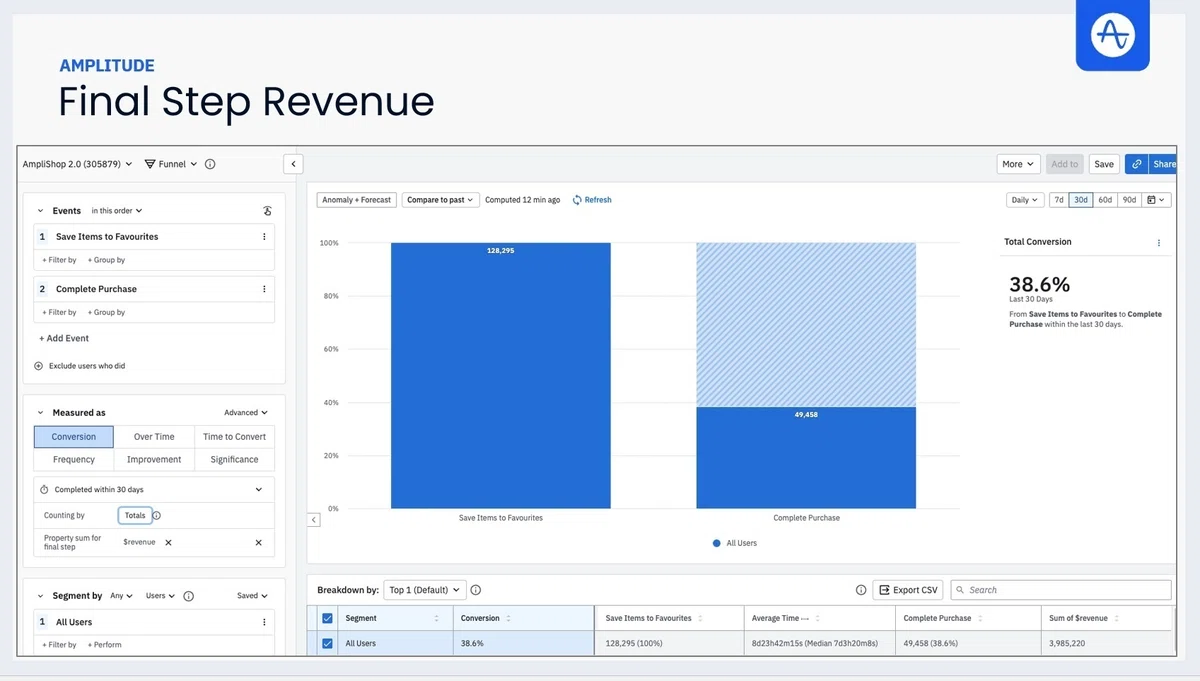Open the Breakdown by Top 1 dropdown
Viewport: 1200px width, 681px height.
point(424,590)
